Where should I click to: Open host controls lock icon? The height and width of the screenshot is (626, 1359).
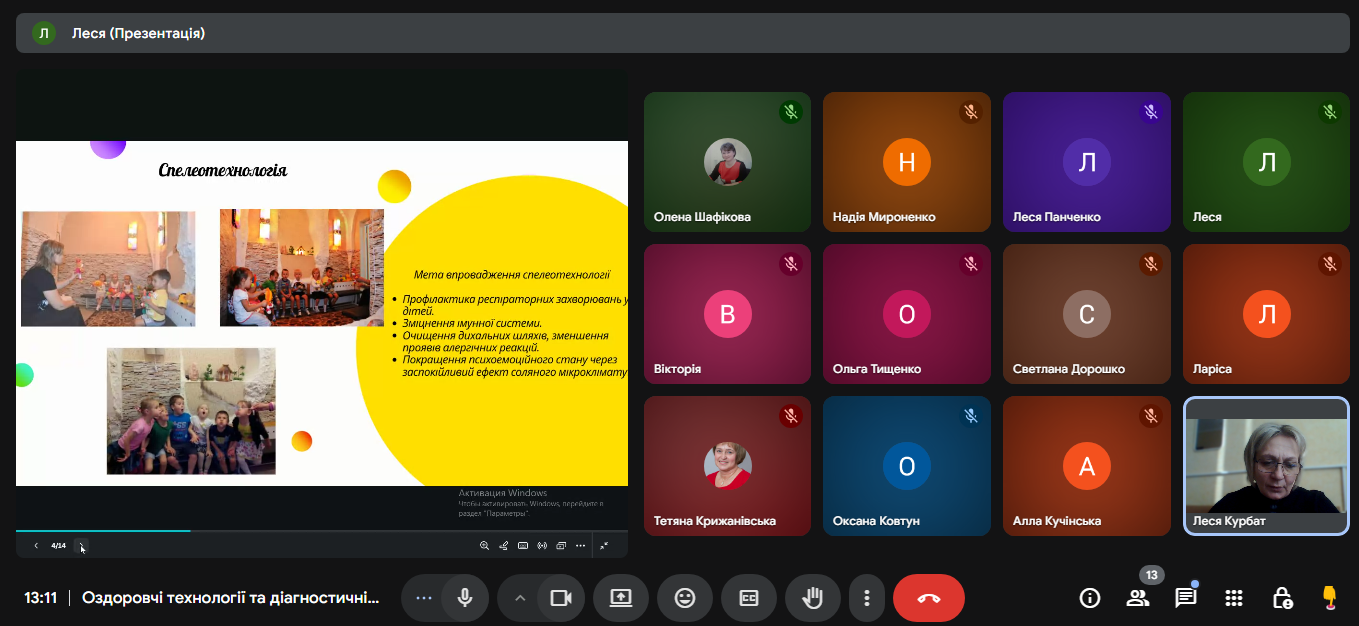point(1282,598)
